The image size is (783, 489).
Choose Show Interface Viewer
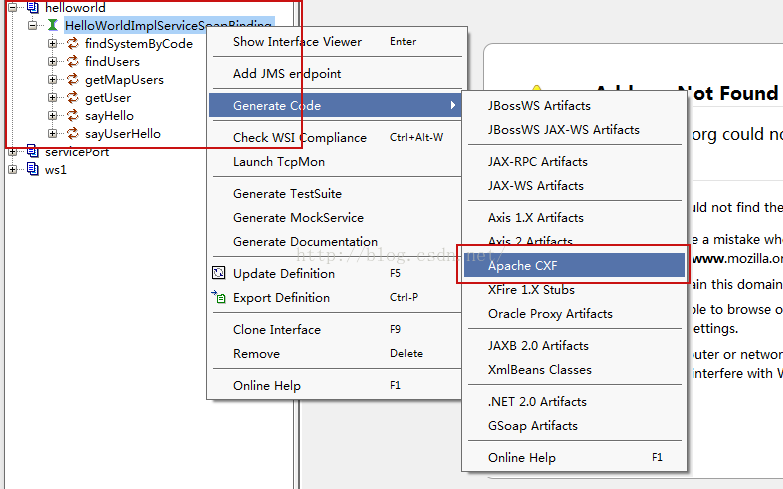[335, 41]
